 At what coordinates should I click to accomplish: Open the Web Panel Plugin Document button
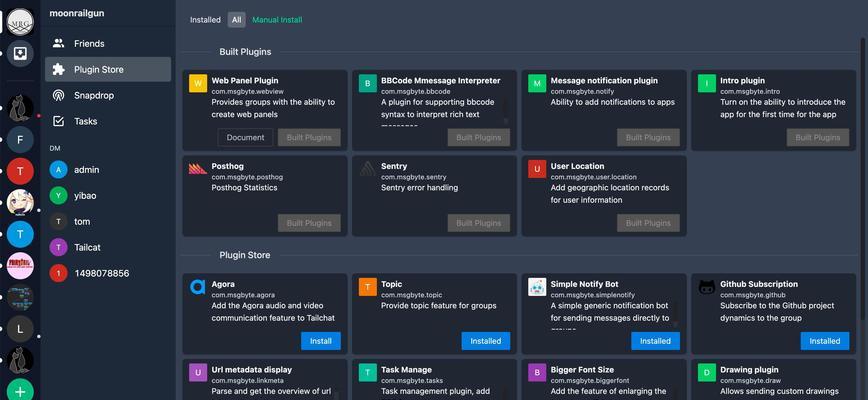245,138
